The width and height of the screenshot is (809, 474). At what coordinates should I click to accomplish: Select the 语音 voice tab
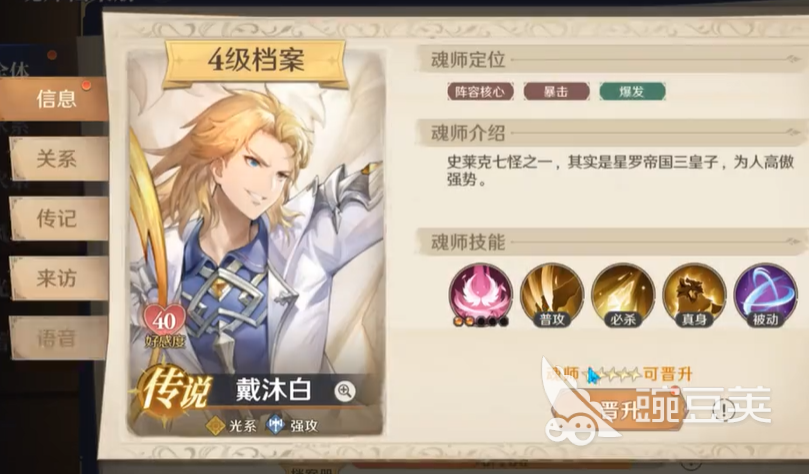[59, 338]
